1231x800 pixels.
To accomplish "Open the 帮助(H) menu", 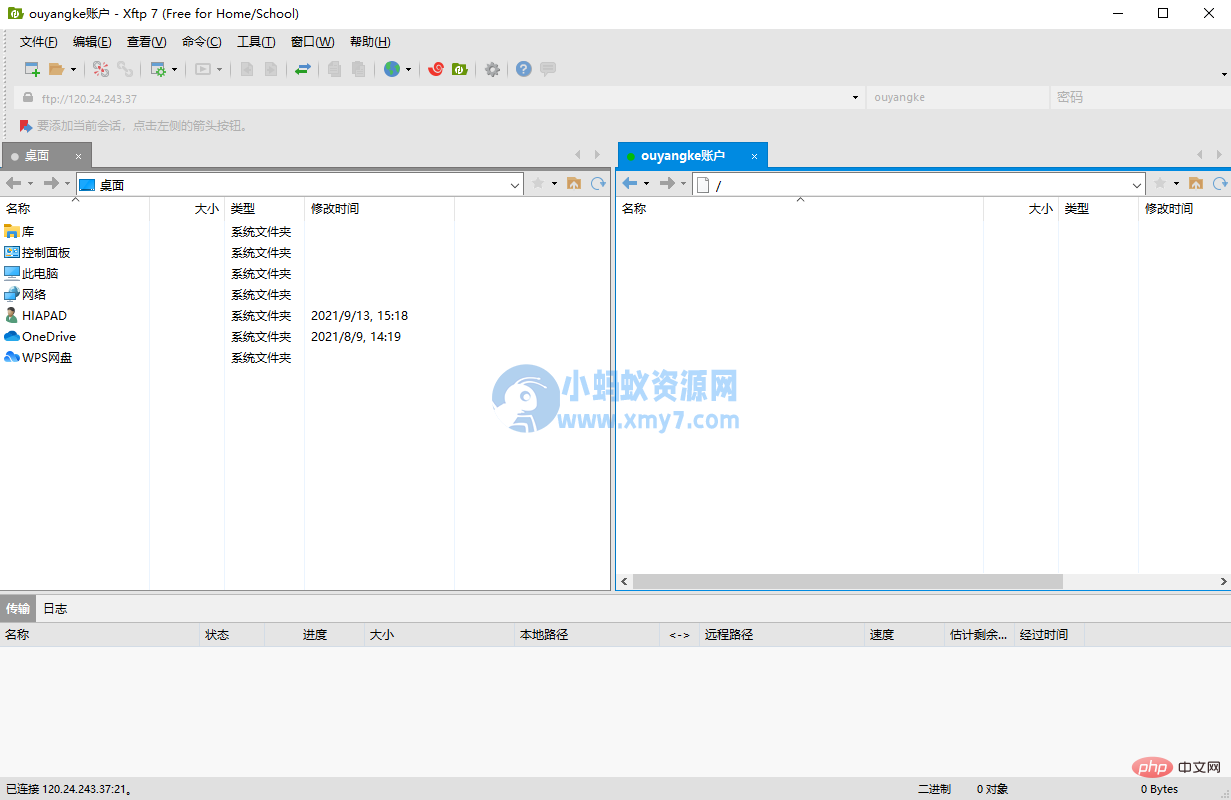I will (x=370, y=42).
